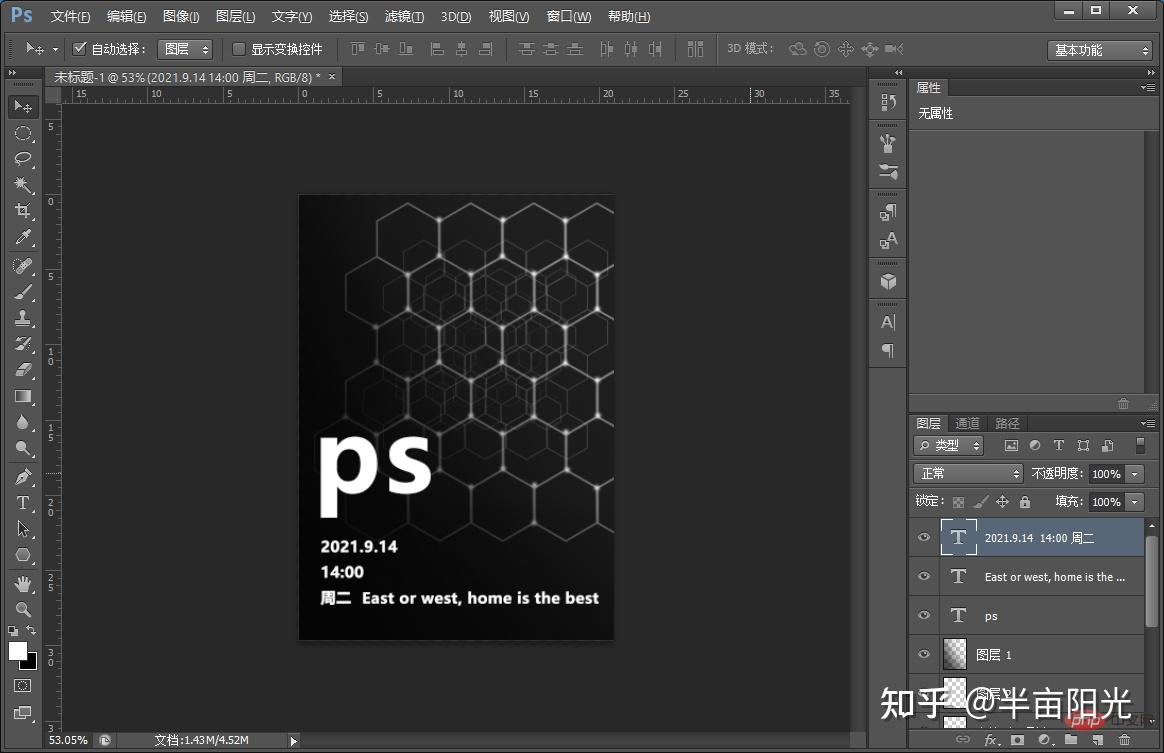Select the Lasso tool

pos(23,159)
